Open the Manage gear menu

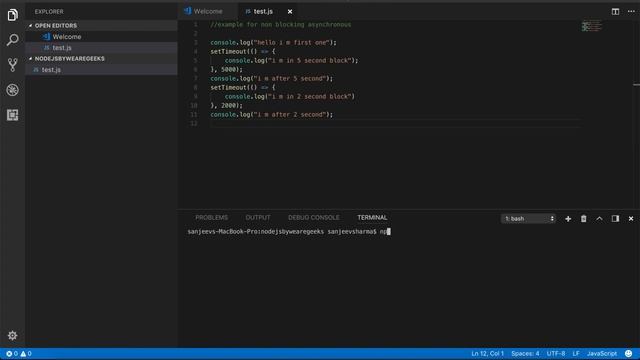coord(12,336)
